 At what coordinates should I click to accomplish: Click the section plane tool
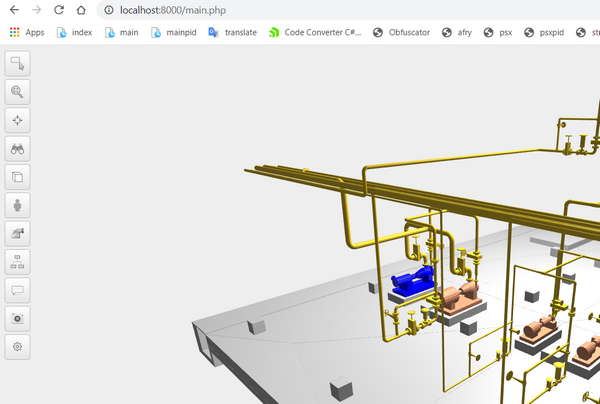coord(17,234)
